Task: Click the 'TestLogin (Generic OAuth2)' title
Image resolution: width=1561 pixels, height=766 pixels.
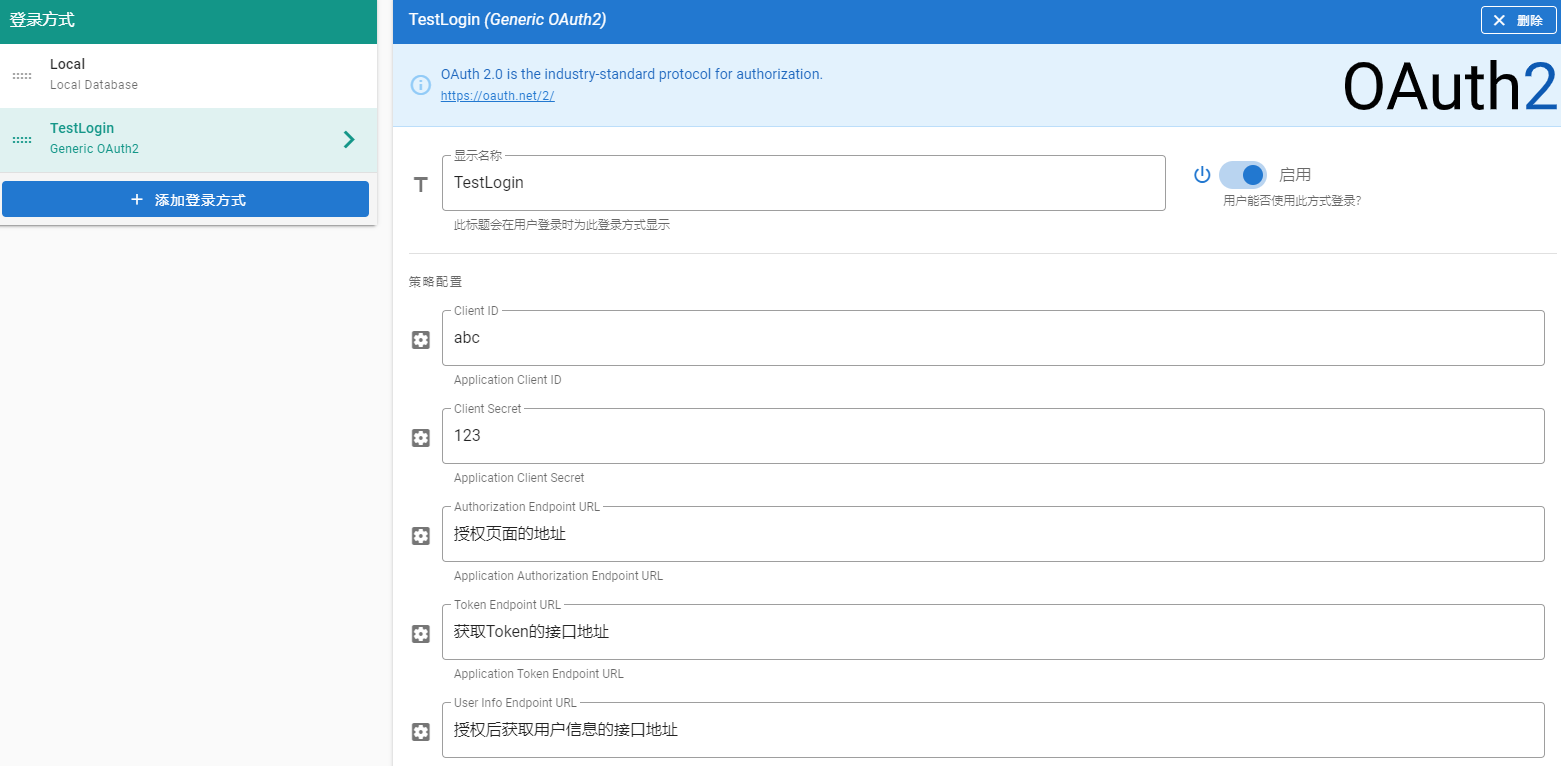Action: coord(507,20)
